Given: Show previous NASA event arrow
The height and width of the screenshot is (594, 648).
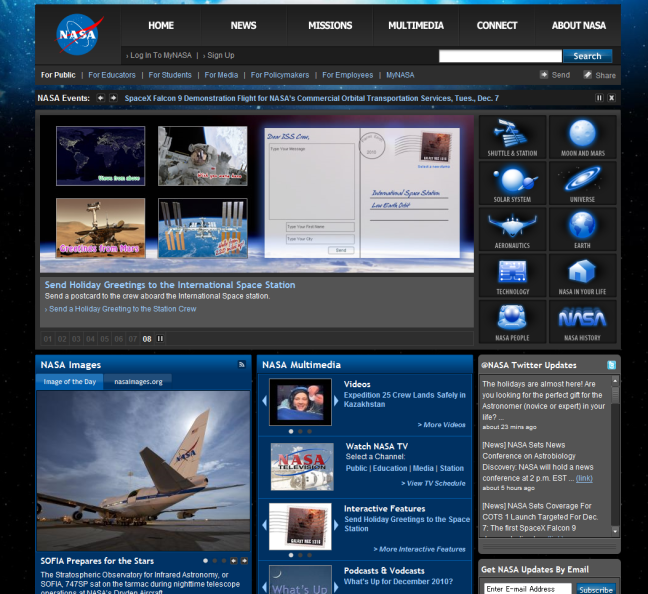Looking at the screenshot, I should pos(100,98).
